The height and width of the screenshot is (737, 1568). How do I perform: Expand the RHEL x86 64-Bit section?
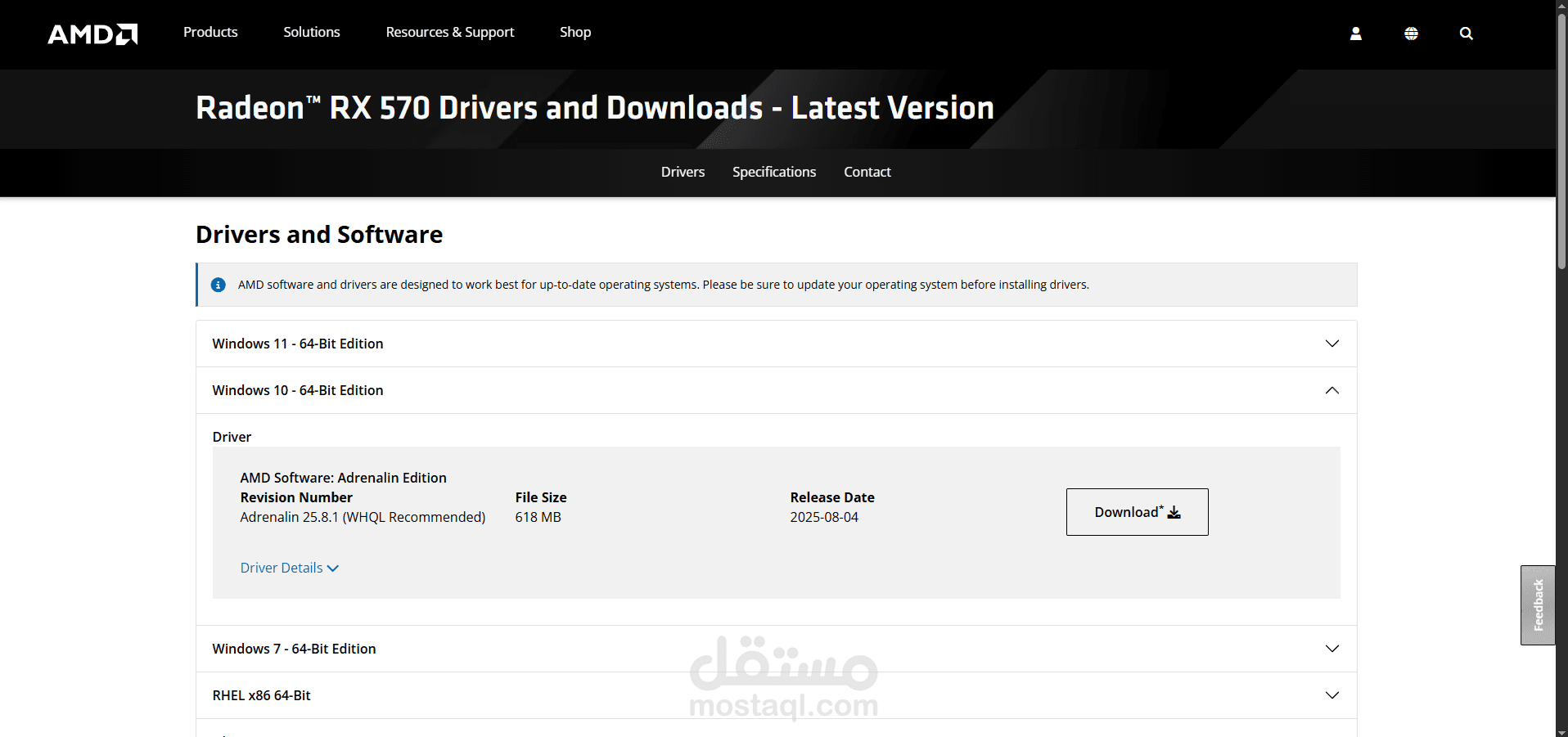click(776, 695)
